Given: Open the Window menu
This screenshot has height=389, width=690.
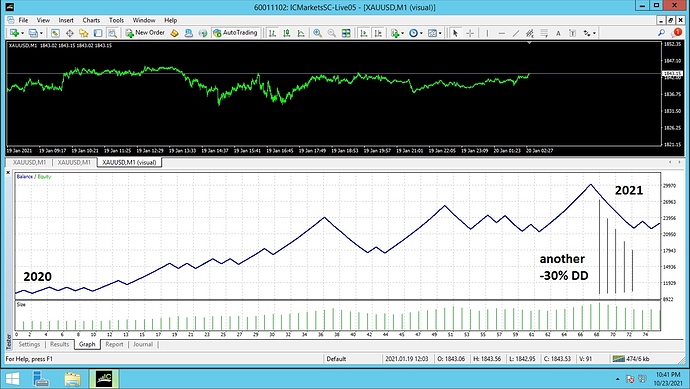Looking at the screenshot, I should pyautogui.click(x=144, y=20).
